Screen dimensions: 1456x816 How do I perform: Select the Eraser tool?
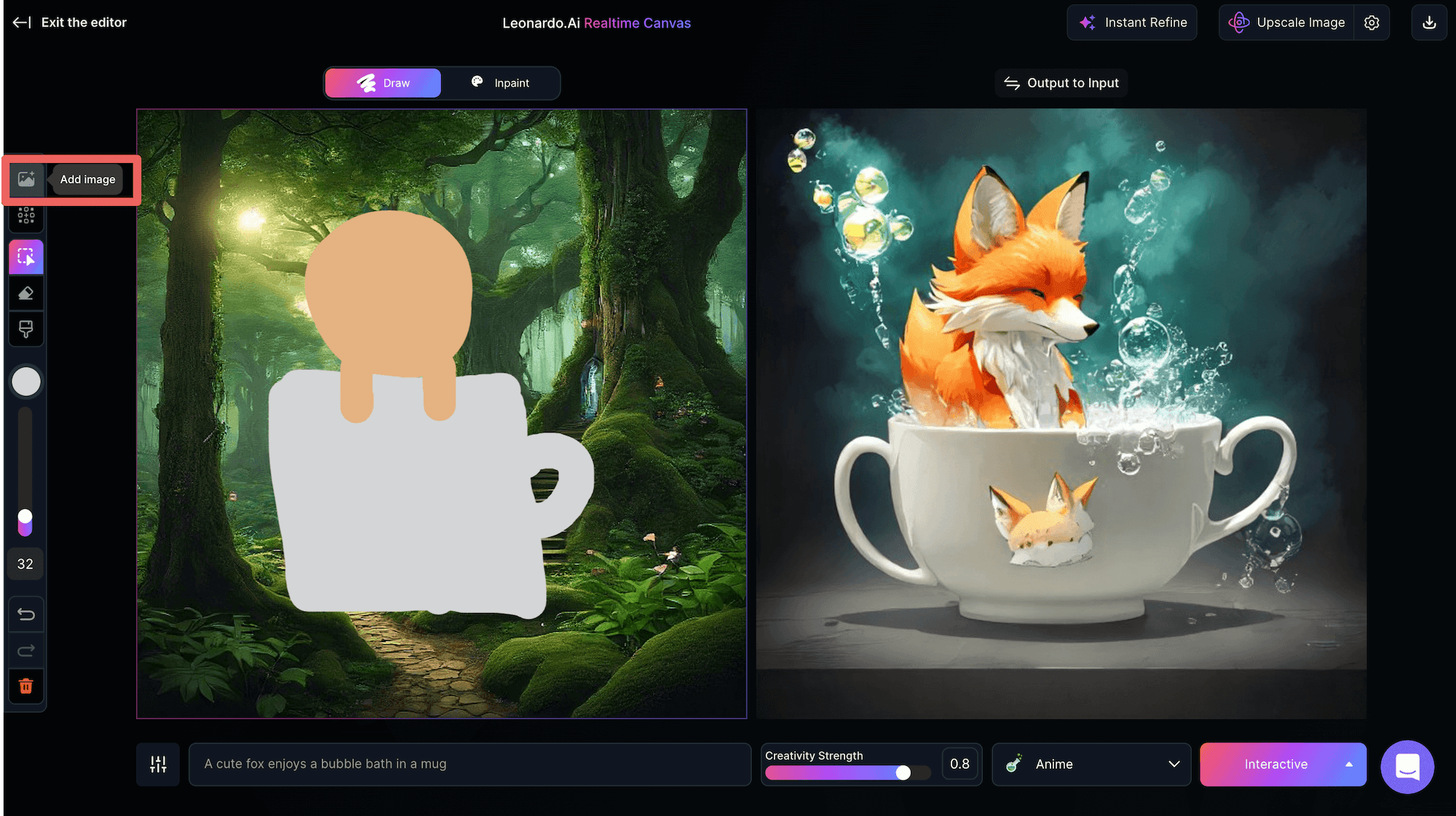(x=26, y=293)
